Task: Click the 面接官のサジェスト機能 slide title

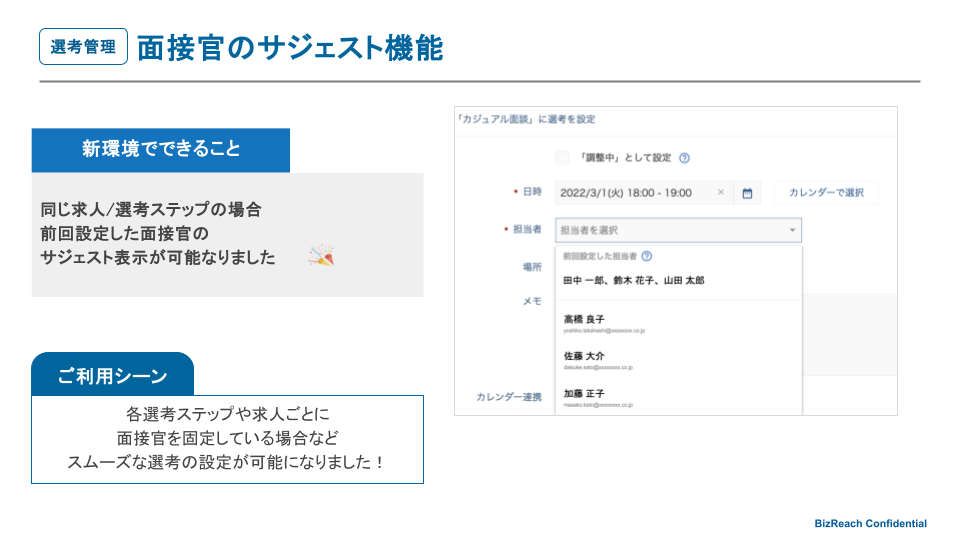Action: (x=290, y=48)
